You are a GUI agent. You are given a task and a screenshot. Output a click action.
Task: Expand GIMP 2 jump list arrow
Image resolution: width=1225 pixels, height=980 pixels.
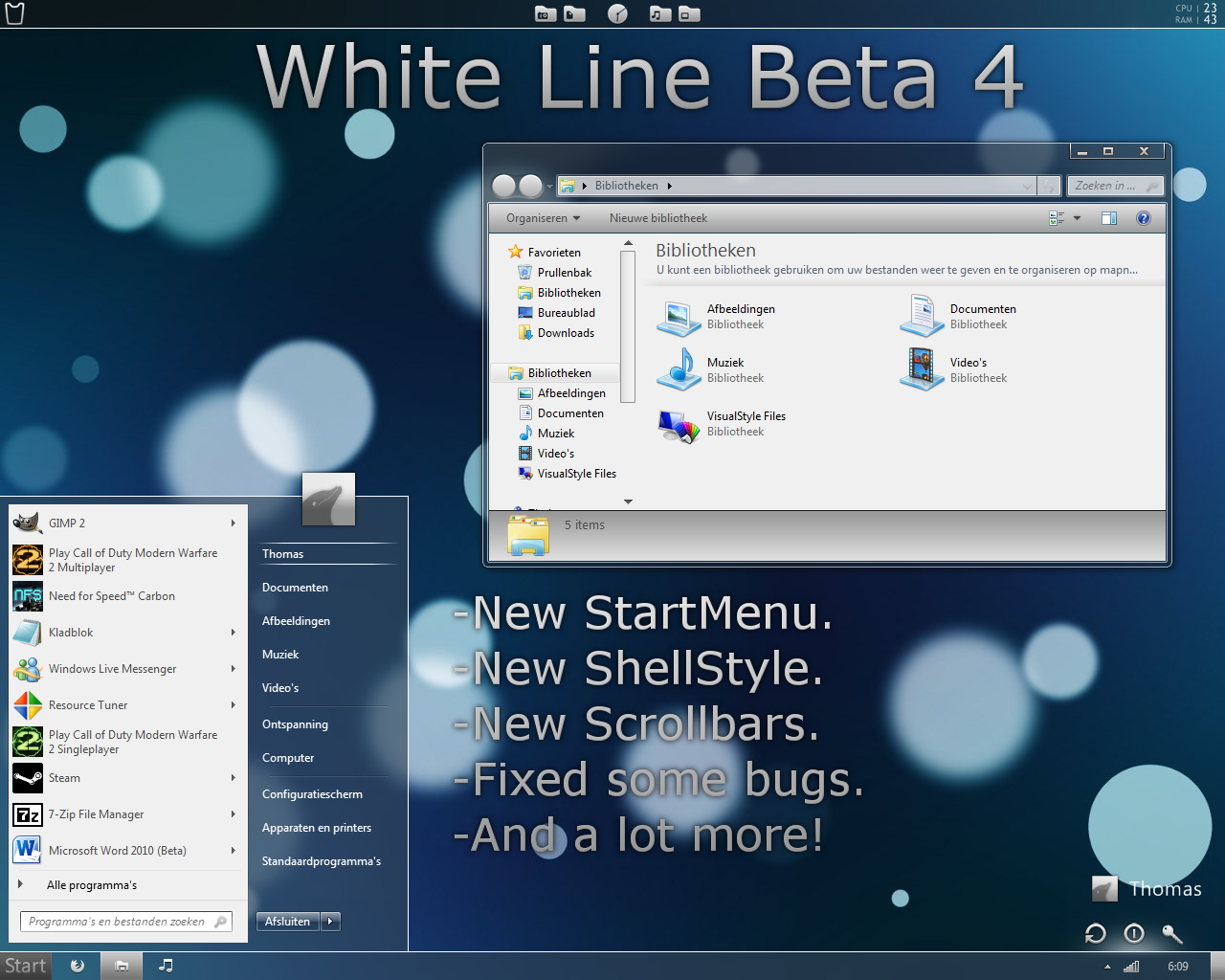(233, 523)
